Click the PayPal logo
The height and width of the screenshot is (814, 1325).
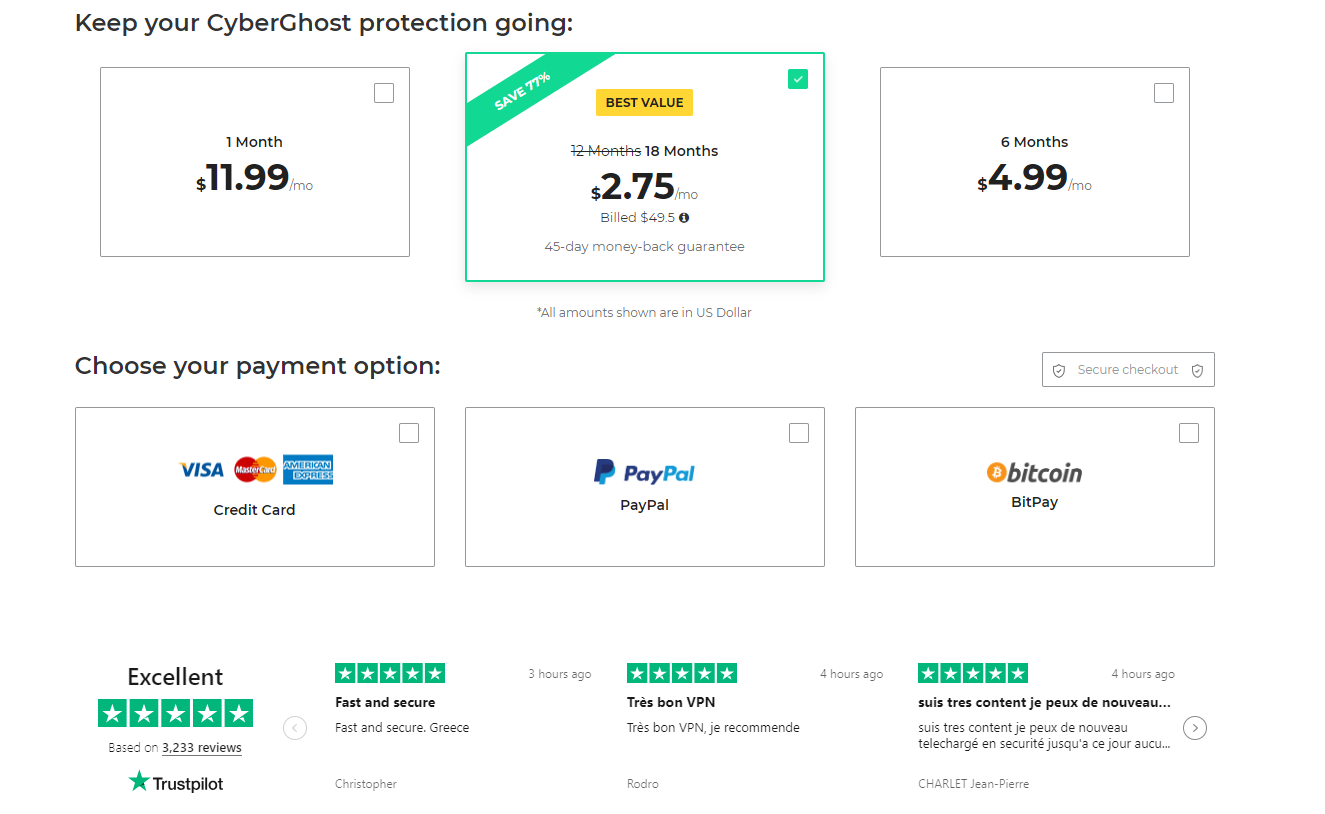(x=644, y=472)
